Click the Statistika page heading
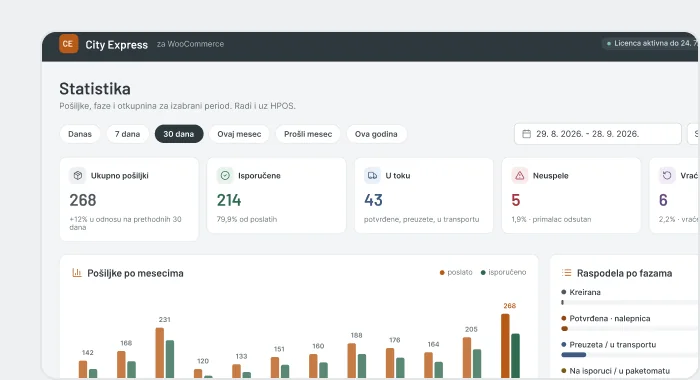Screen dimensions: 700x380 point(95,88)
